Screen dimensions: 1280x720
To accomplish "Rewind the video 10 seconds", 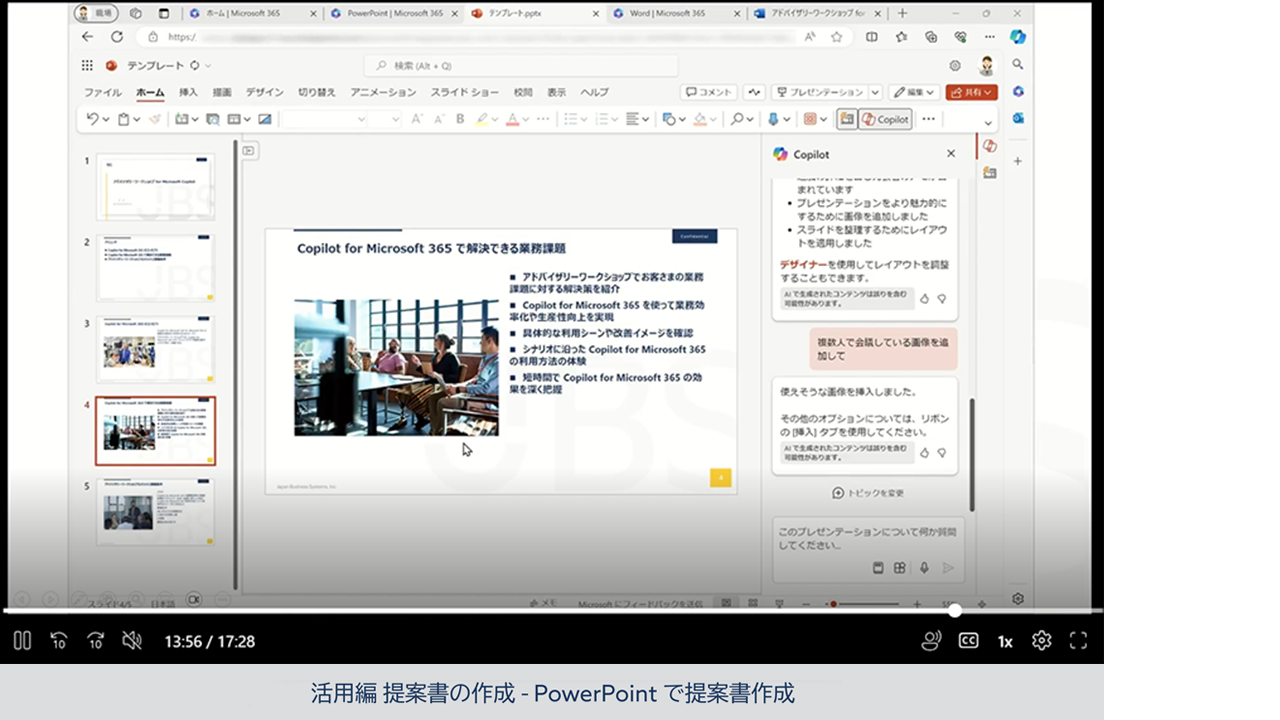I will 59,641.
